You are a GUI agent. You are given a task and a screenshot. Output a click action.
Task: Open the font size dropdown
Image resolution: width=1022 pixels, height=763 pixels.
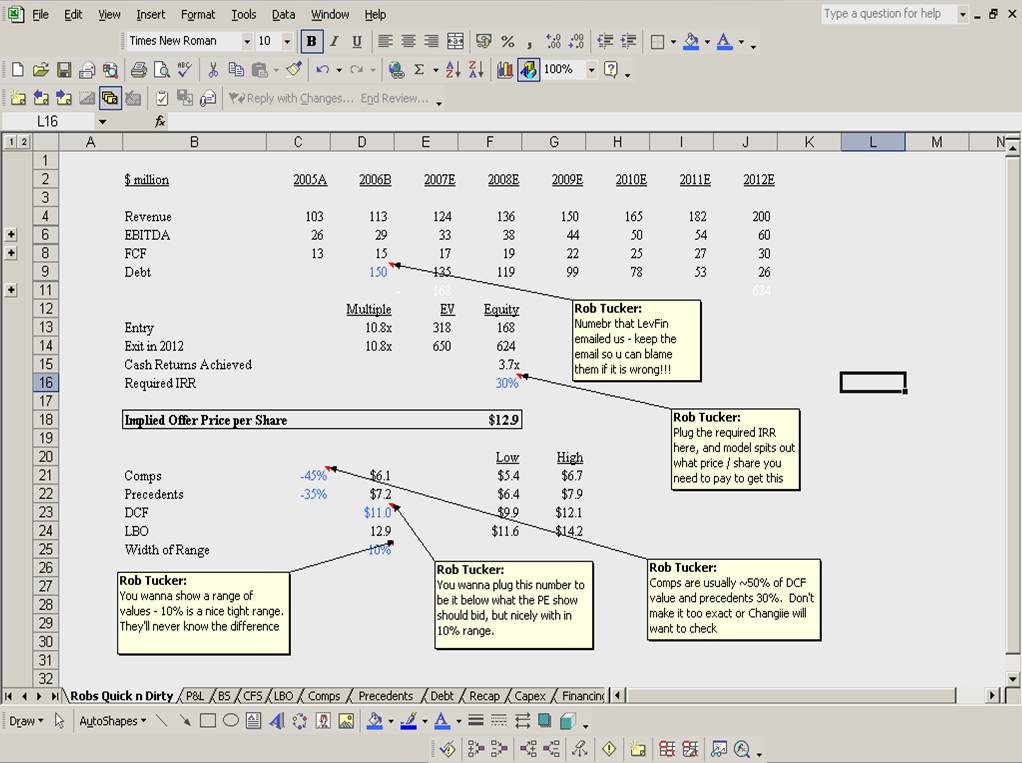(287, 42)
